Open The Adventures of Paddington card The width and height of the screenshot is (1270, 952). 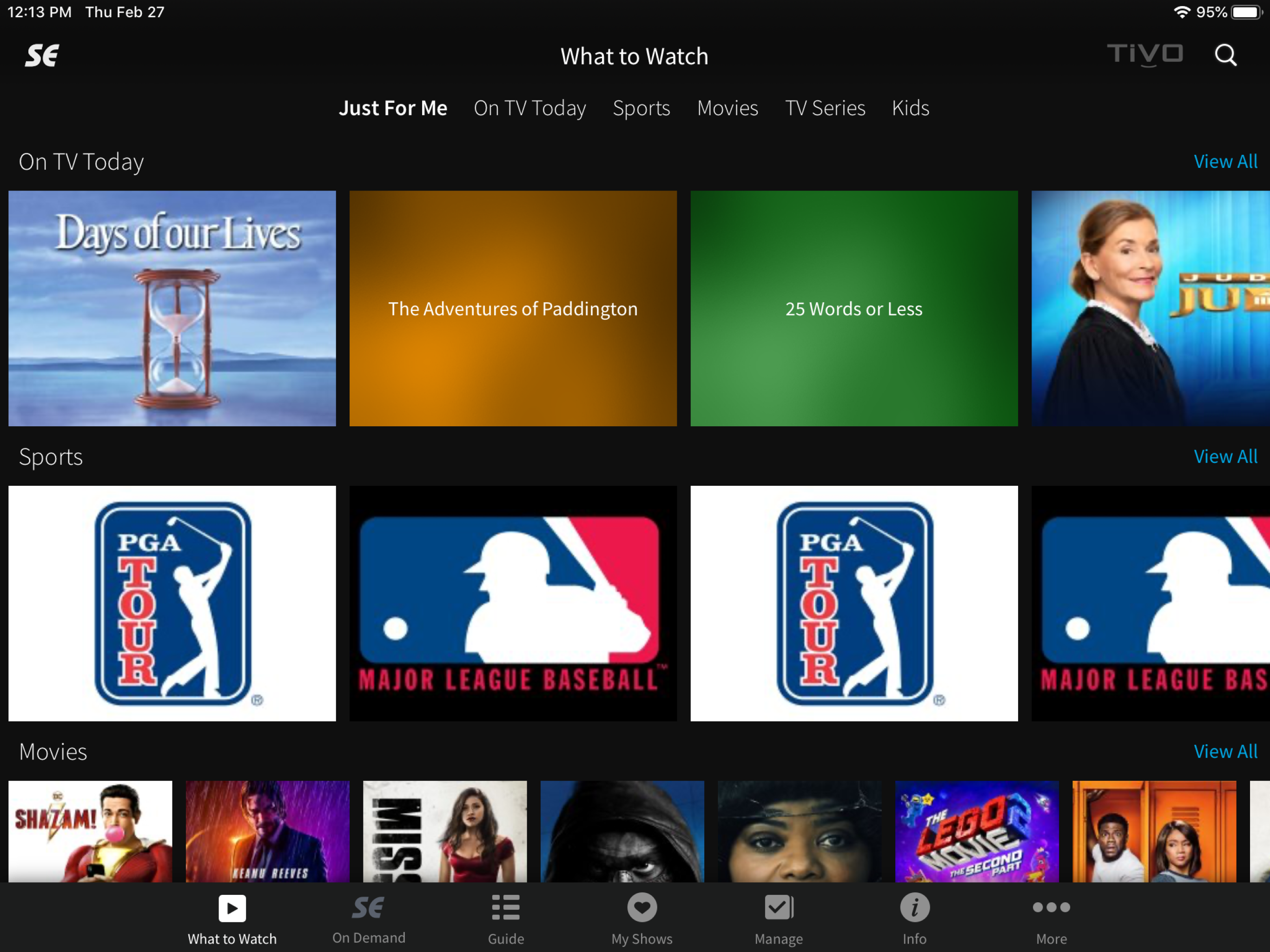pos(513,308)
